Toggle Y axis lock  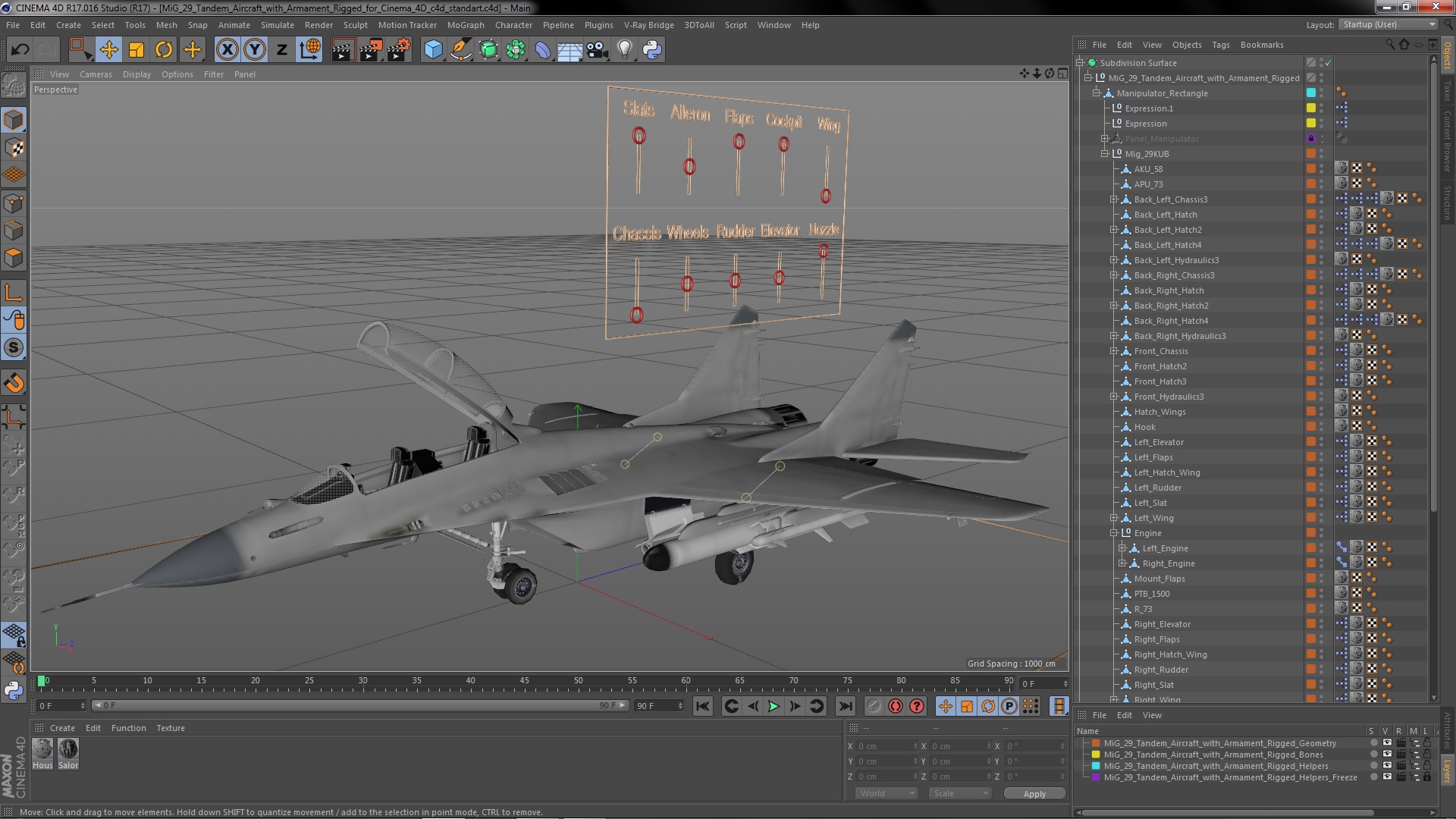(255, 50)
